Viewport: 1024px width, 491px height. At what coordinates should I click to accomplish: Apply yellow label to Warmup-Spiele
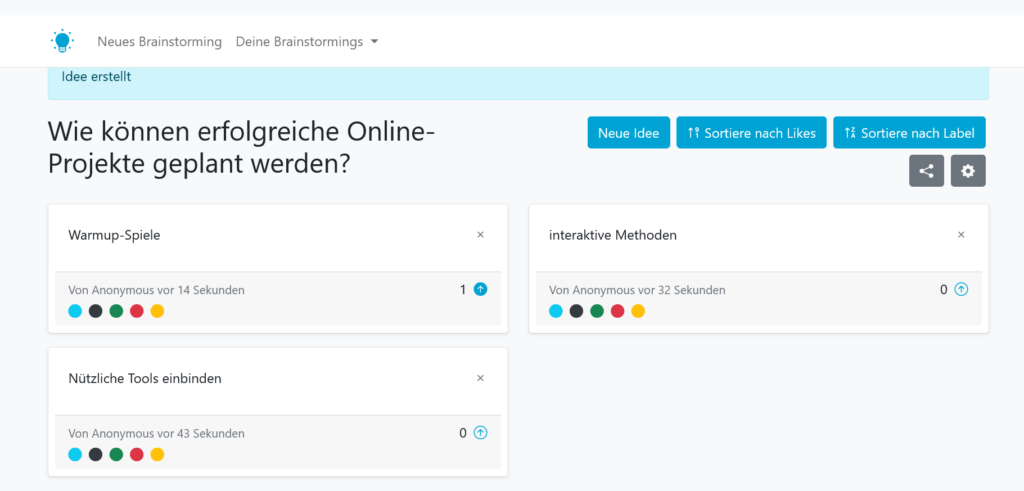(157, 311)
